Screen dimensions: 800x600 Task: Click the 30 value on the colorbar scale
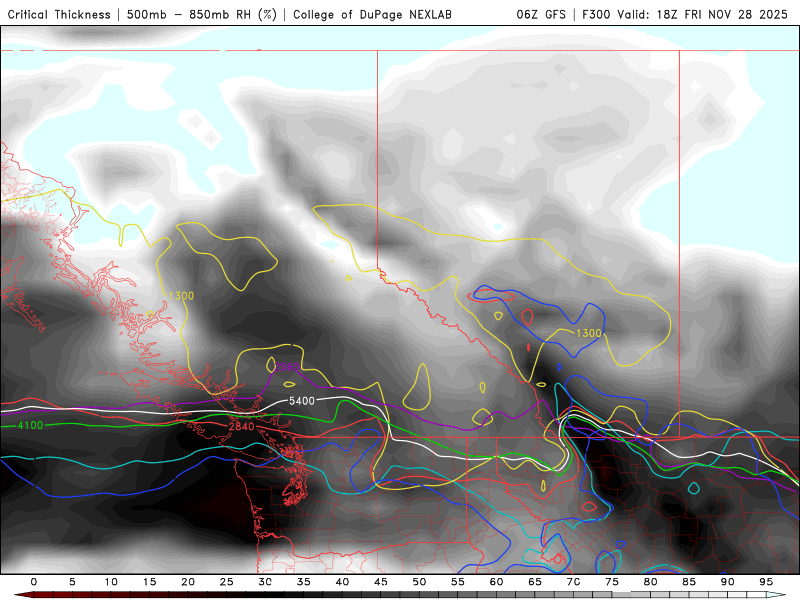265,582
